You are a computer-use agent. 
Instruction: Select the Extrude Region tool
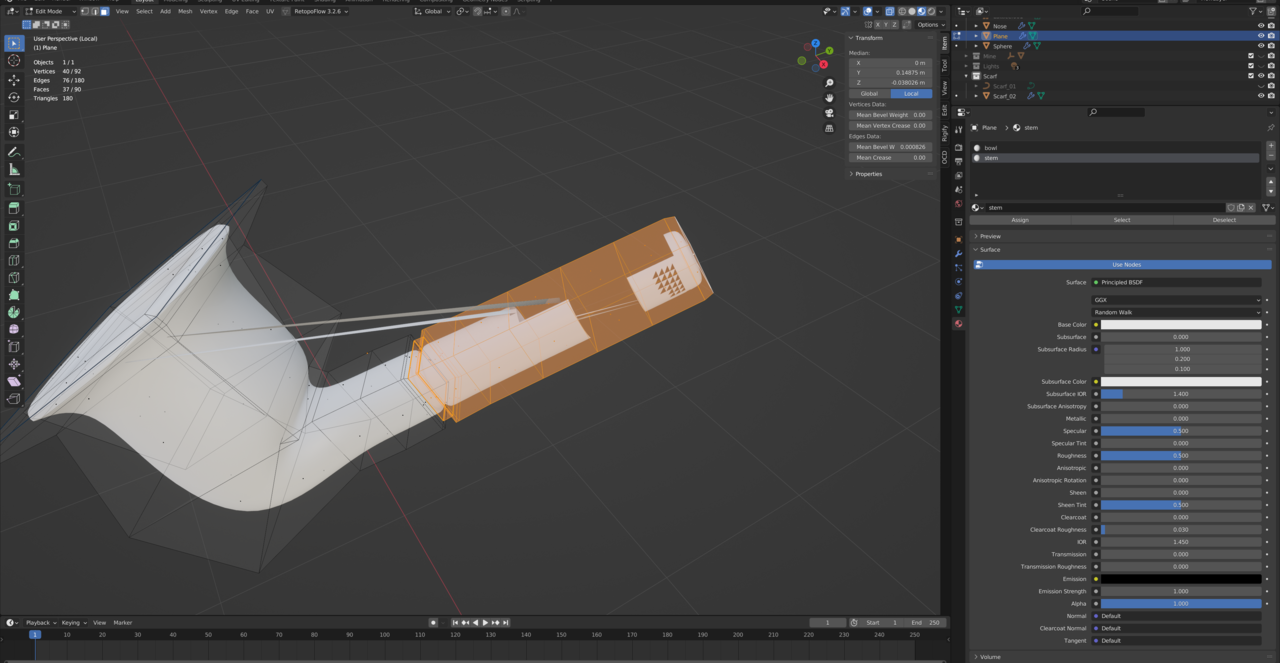click(13, 208)
